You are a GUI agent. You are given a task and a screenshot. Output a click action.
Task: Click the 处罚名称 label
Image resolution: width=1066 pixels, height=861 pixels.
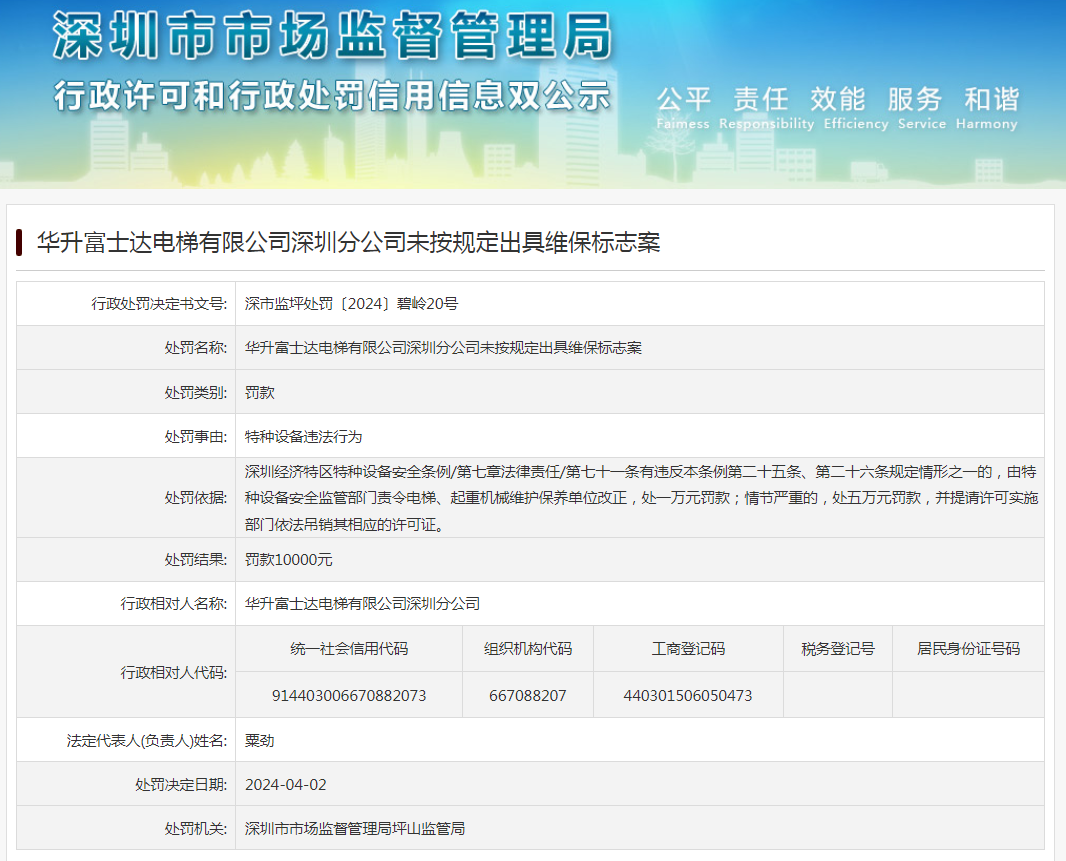(196, 348)
